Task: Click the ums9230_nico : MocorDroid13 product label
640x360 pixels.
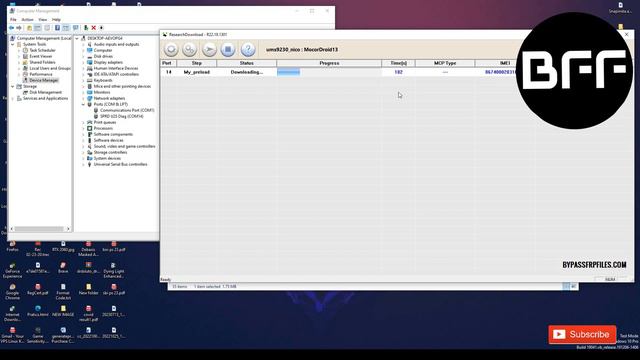Action: (302, 49)
